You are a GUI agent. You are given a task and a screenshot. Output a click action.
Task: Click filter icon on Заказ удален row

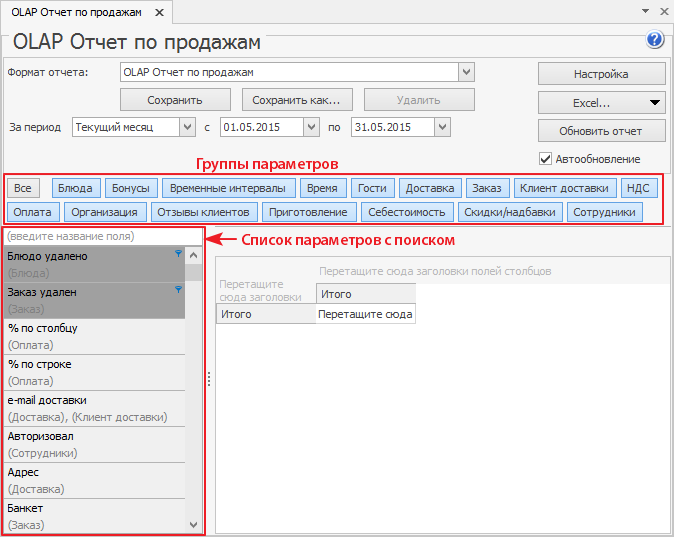click(x=179, y=290)
